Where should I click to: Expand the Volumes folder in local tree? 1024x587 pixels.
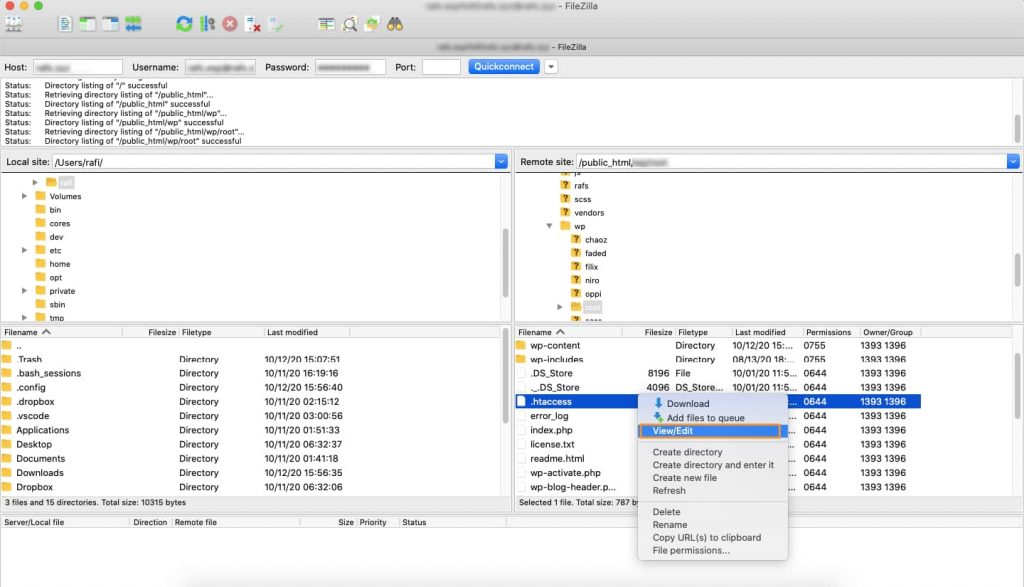[x=24, y=196]
